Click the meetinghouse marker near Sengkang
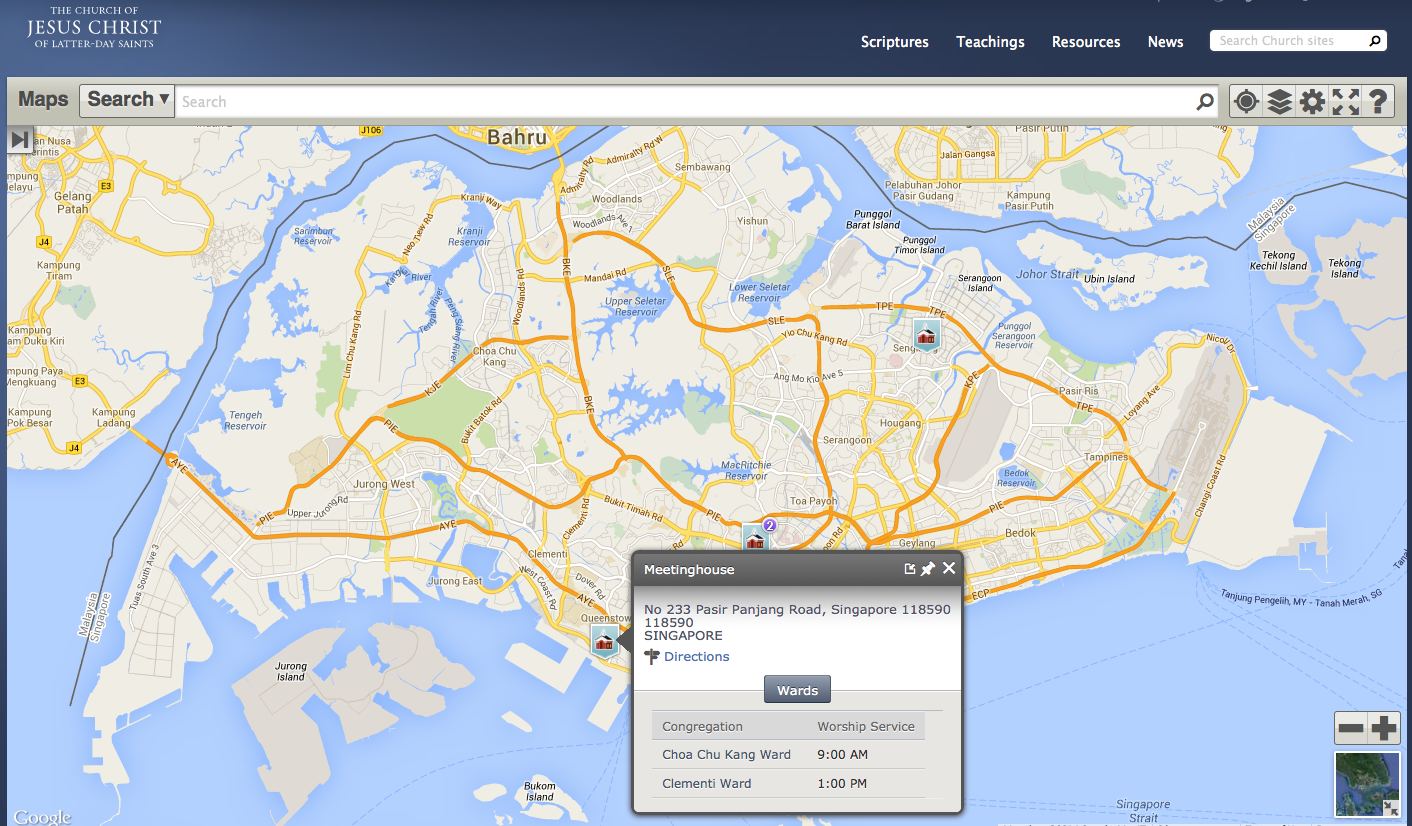 coord(927,336)
